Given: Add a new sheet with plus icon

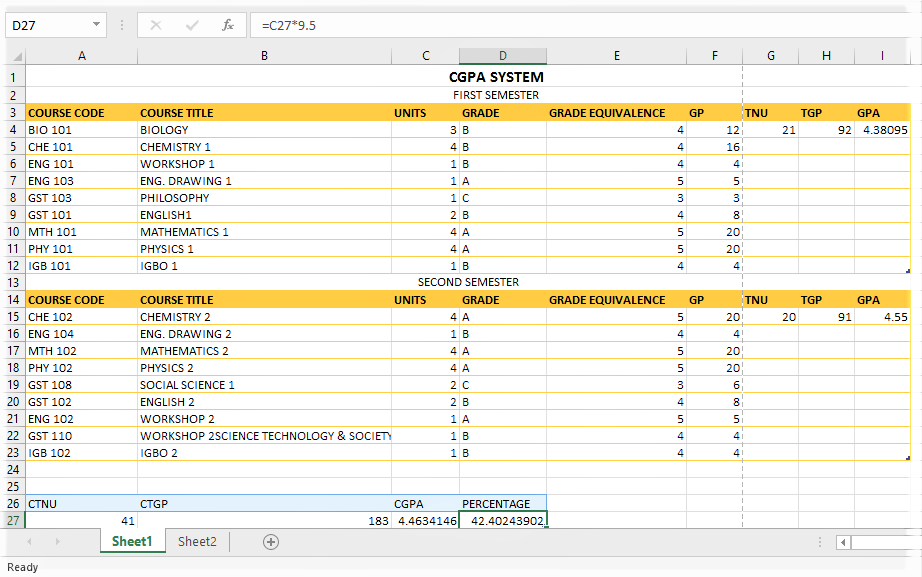Looking at the screenshot, I should pos(270,542).
